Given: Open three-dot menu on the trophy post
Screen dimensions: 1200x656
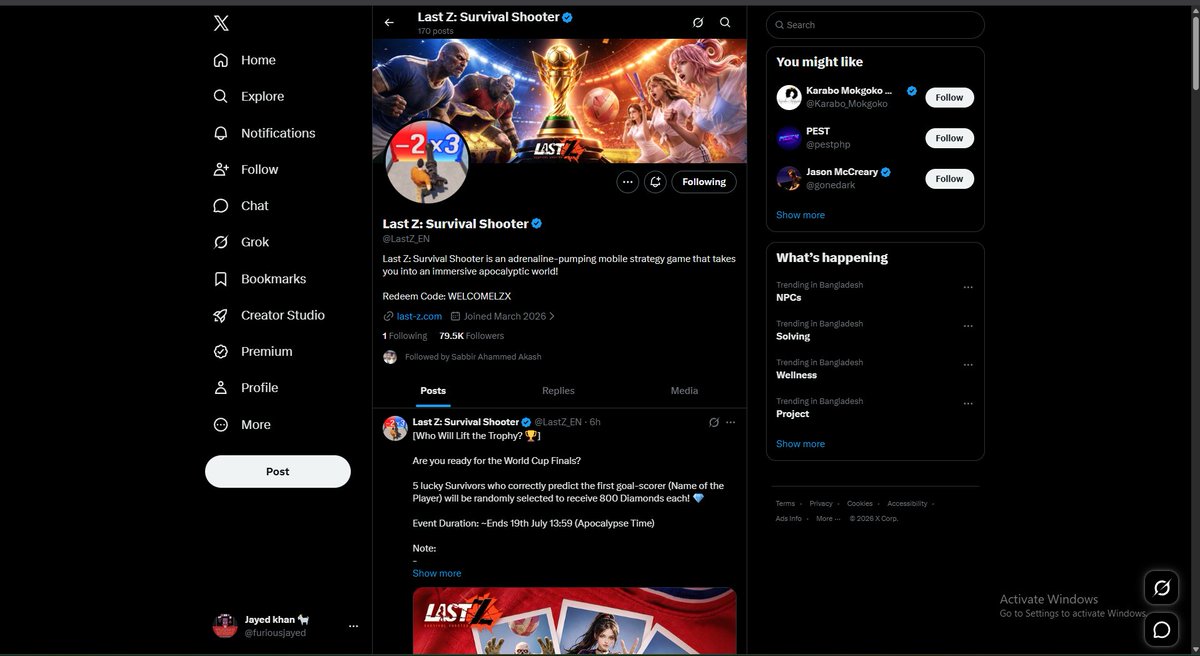Looking at the screenshot, I should pos(731,422).
